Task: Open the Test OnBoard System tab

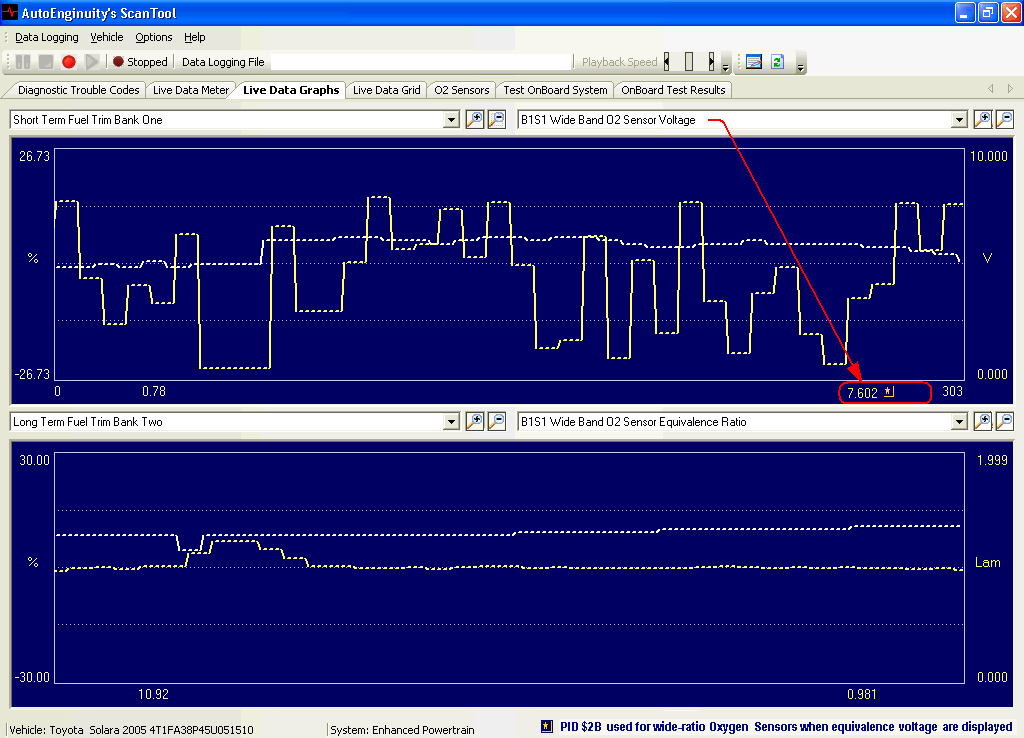Action: (555, 90)
